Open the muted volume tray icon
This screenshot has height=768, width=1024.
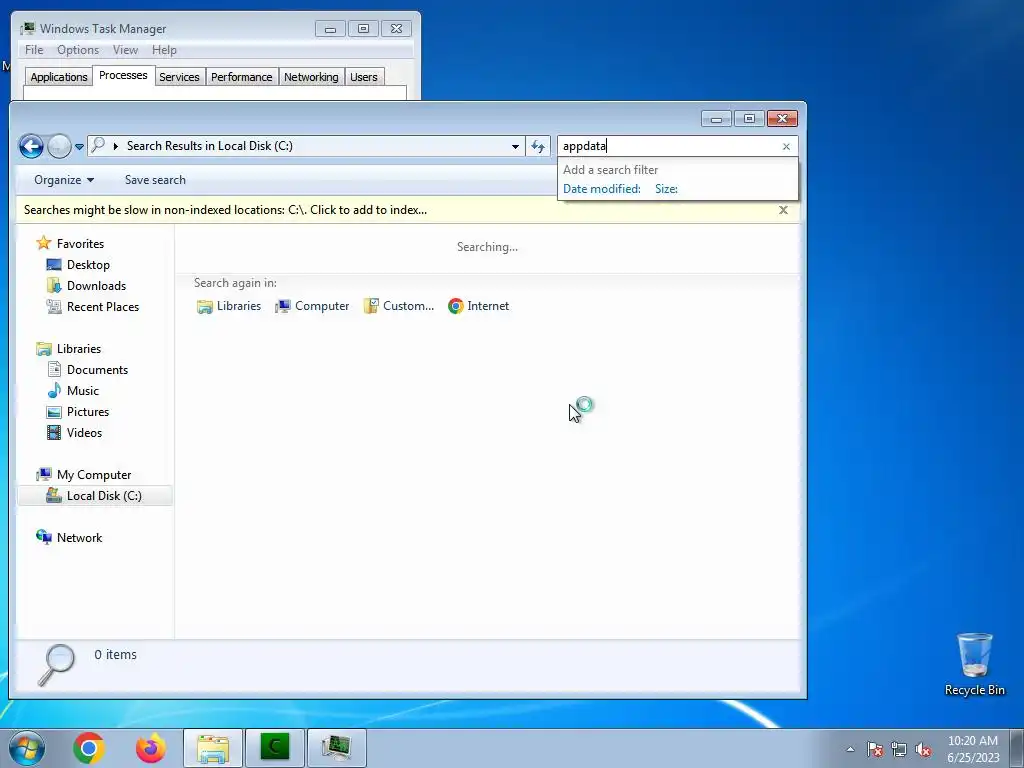click(x=923, y=749)
